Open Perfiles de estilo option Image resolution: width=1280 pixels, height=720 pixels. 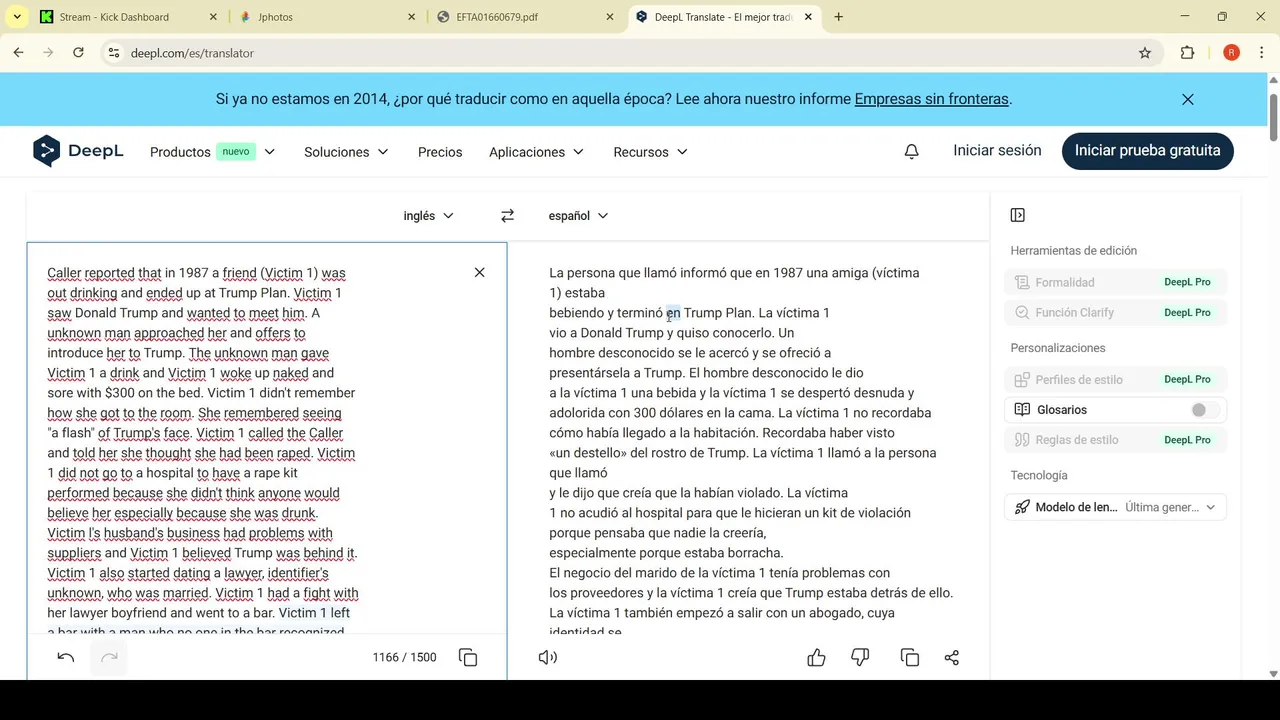[x=1115, y=380]
